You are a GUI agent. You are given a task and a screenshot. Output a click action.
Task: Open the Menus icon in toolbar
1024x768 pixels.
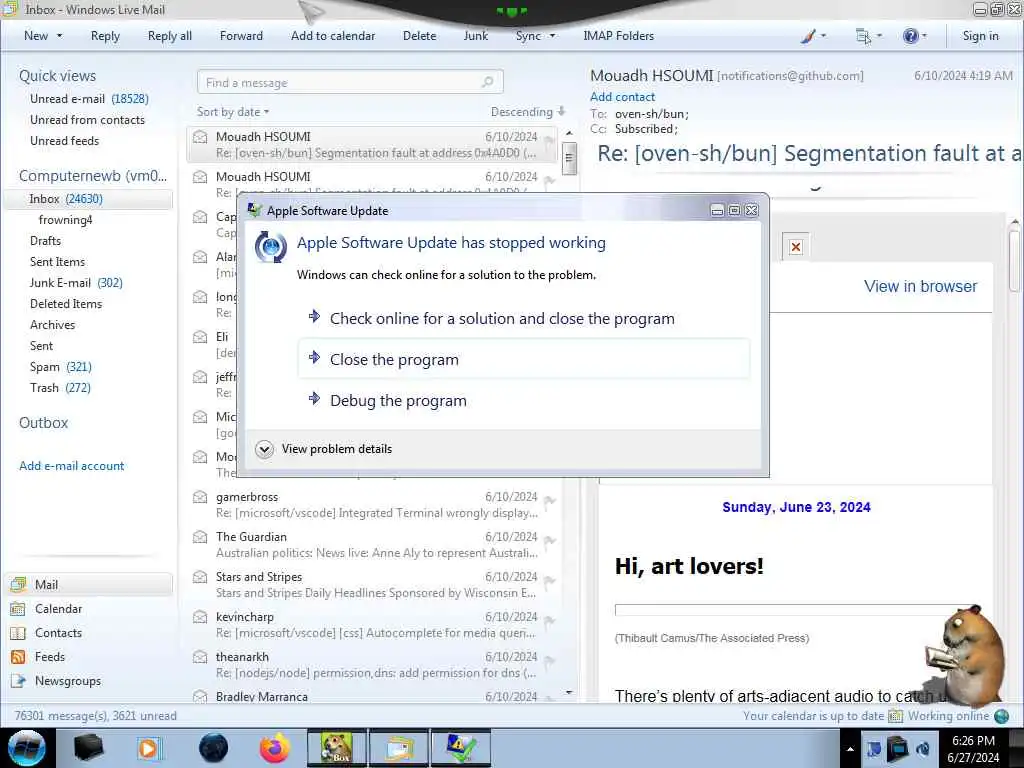pos(863,37)
